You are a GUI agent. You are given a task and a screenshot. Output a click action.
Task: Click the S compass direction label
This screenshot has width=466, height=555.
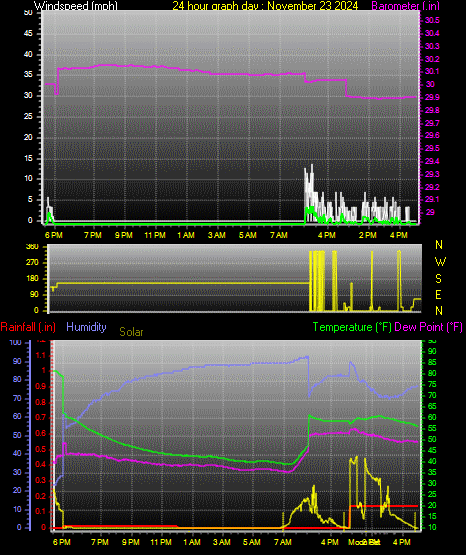click(438, 279)
